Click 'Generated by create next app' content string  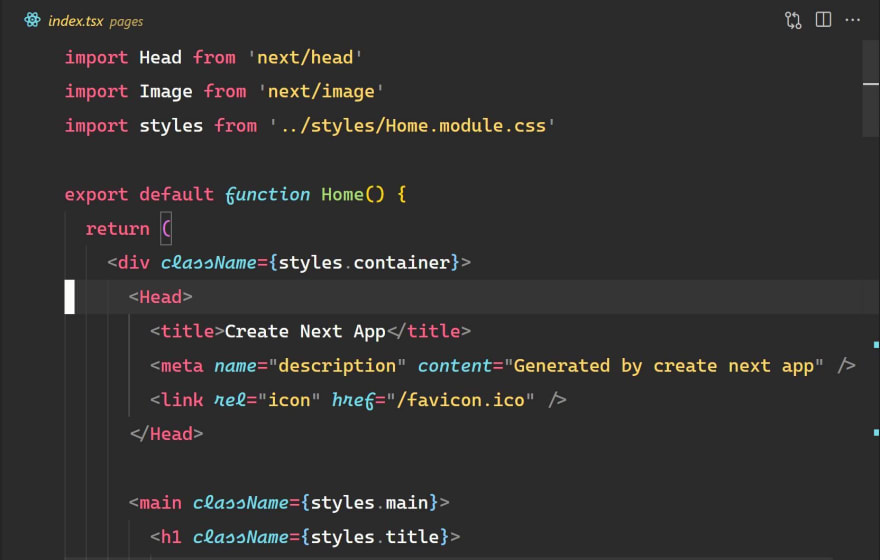pyautogui.click(x=663, y=366)
